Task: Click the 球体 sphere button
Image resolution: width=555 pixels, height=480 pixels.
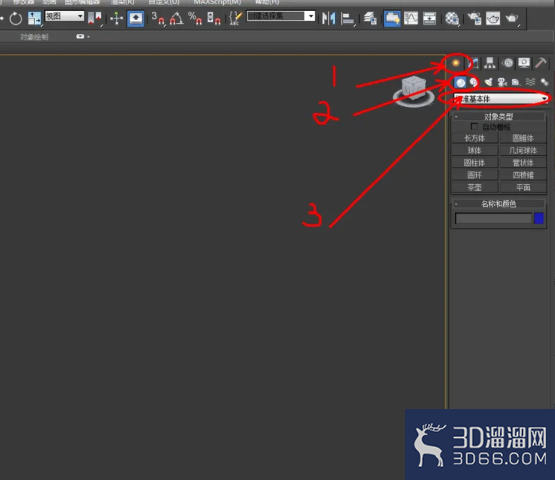Action: [475, 150]
